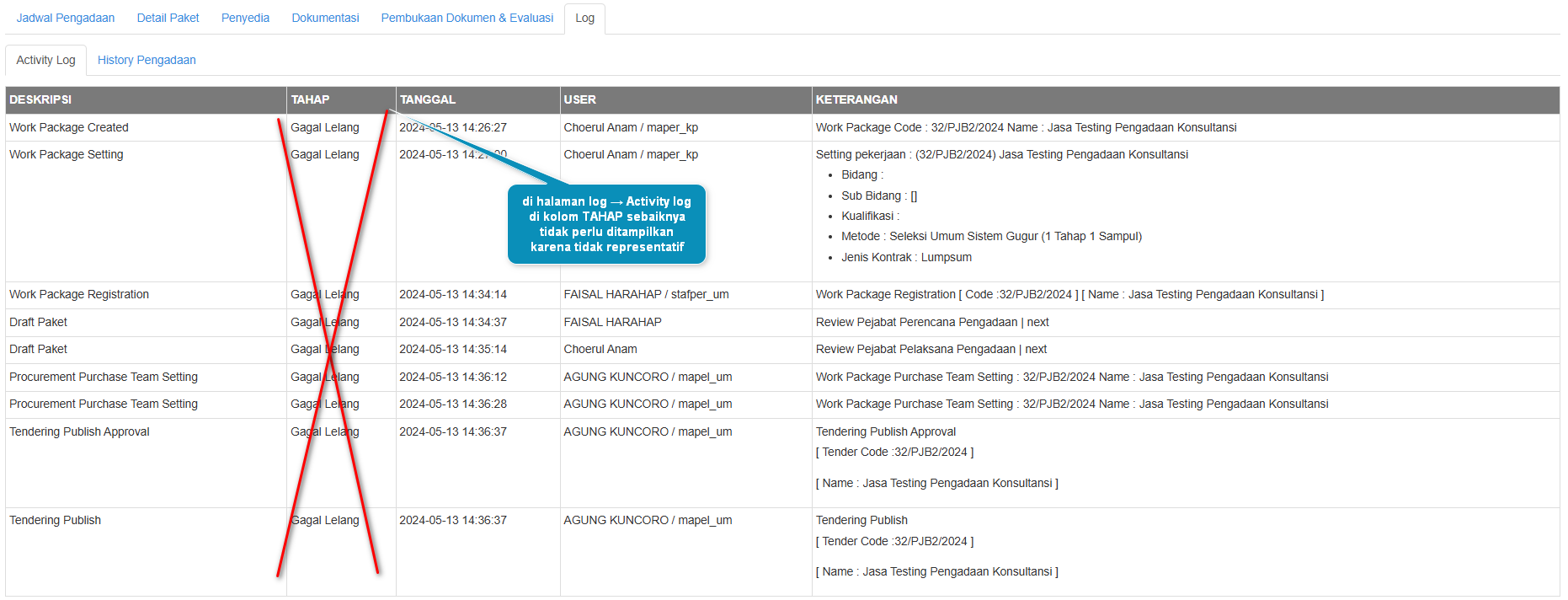Select the Activity Log sub-tab
The height and width of the screenshot is (600, 1568).
coord(45,60)
